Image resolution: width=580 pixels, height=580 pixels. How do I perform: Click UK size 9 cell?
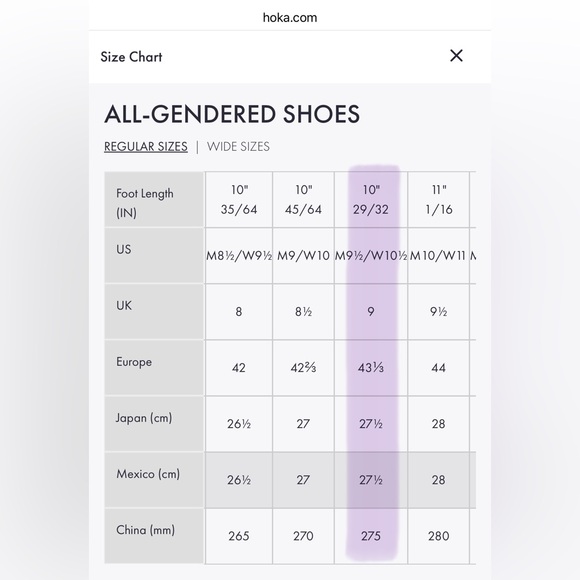pos(371,312)
